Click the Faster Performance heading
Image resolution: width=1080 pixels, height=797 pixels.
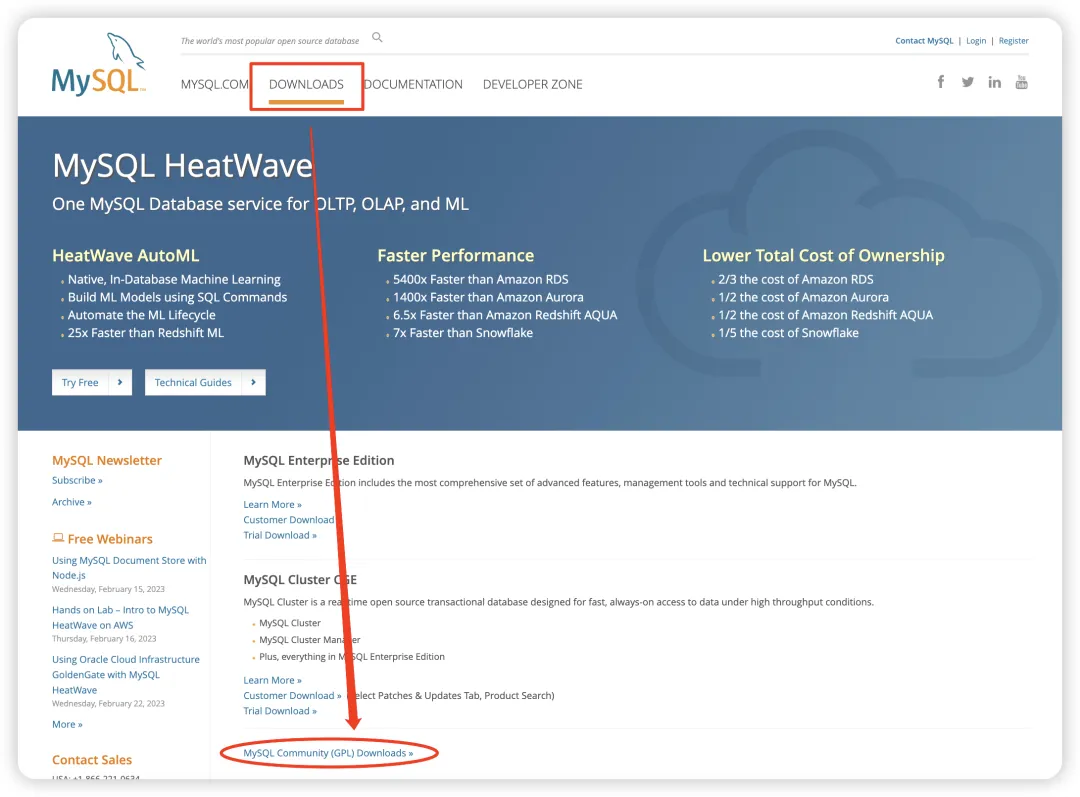coord(455,256)
